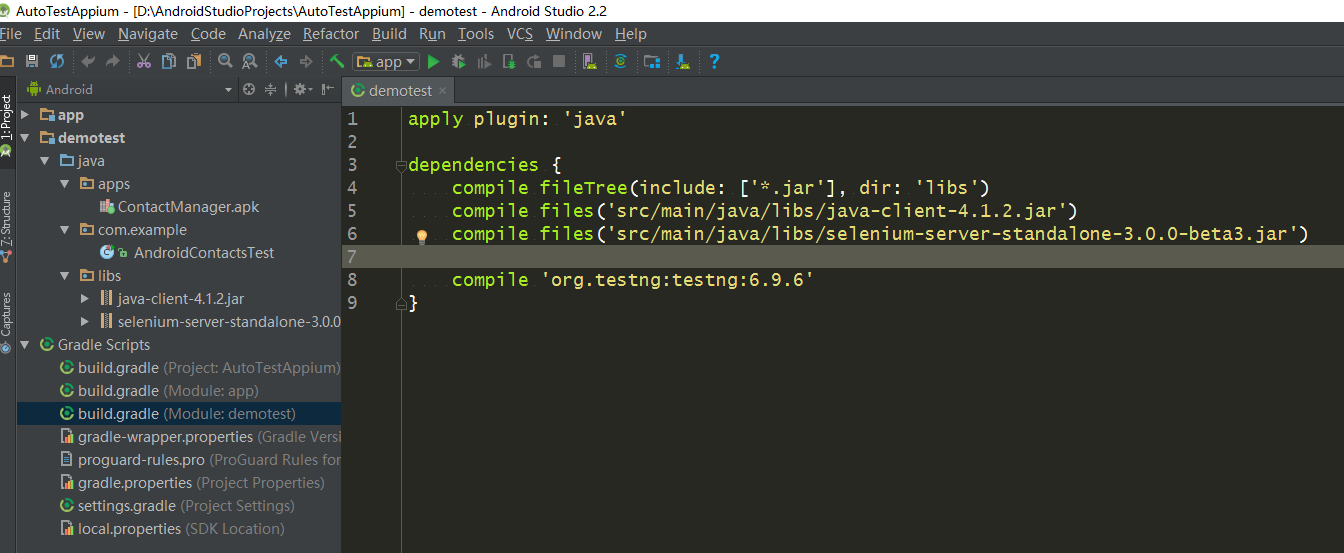Hide the project panel with hide icon

pos(327,89)
